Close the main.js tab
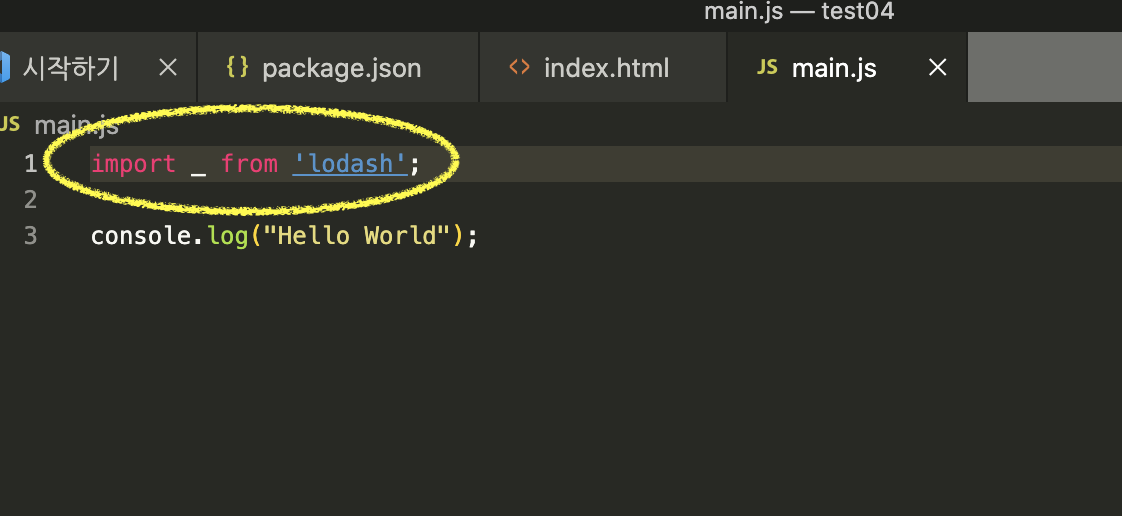1122x516 pixels. [937, 68]
